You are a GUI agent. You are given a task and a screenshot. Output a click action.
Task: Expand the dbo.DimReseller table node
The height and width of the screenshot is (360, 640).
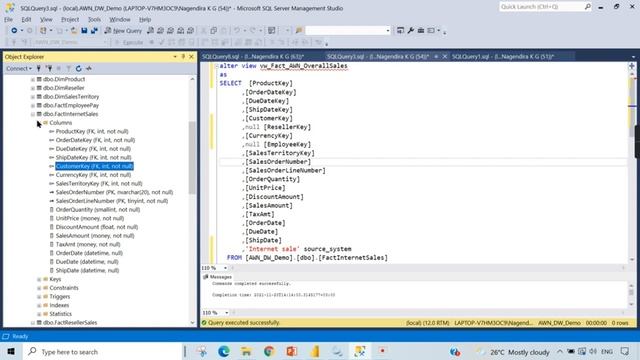33,88
